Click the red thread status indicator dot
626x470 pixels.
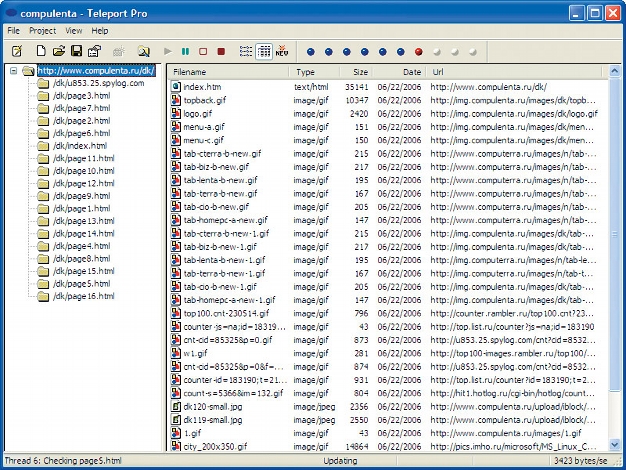(418, 50)
